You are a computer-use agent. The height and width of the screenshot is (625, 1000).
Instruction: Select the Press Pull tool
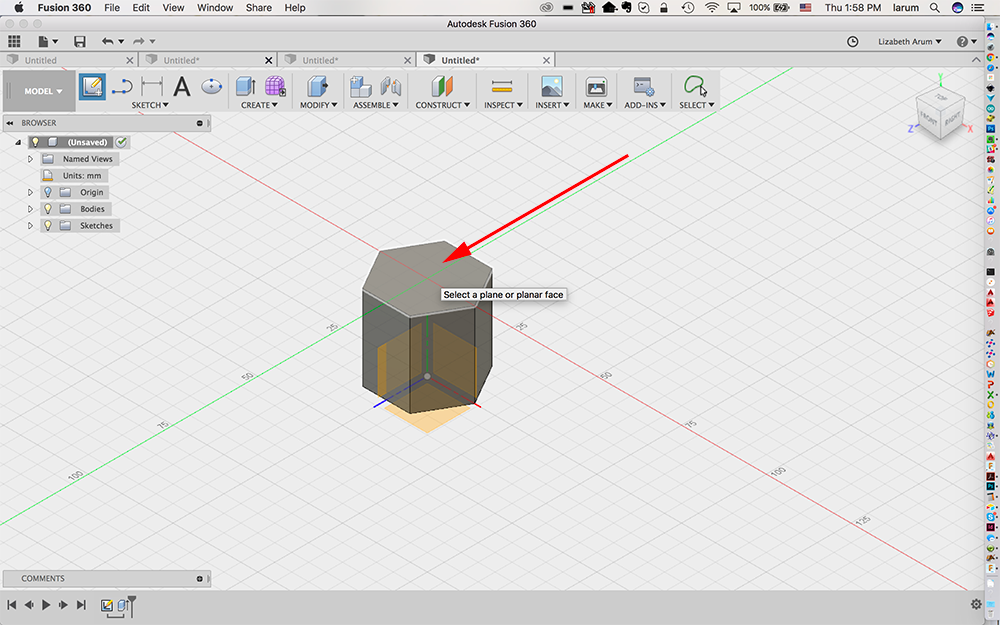click(x=317, y=87)
